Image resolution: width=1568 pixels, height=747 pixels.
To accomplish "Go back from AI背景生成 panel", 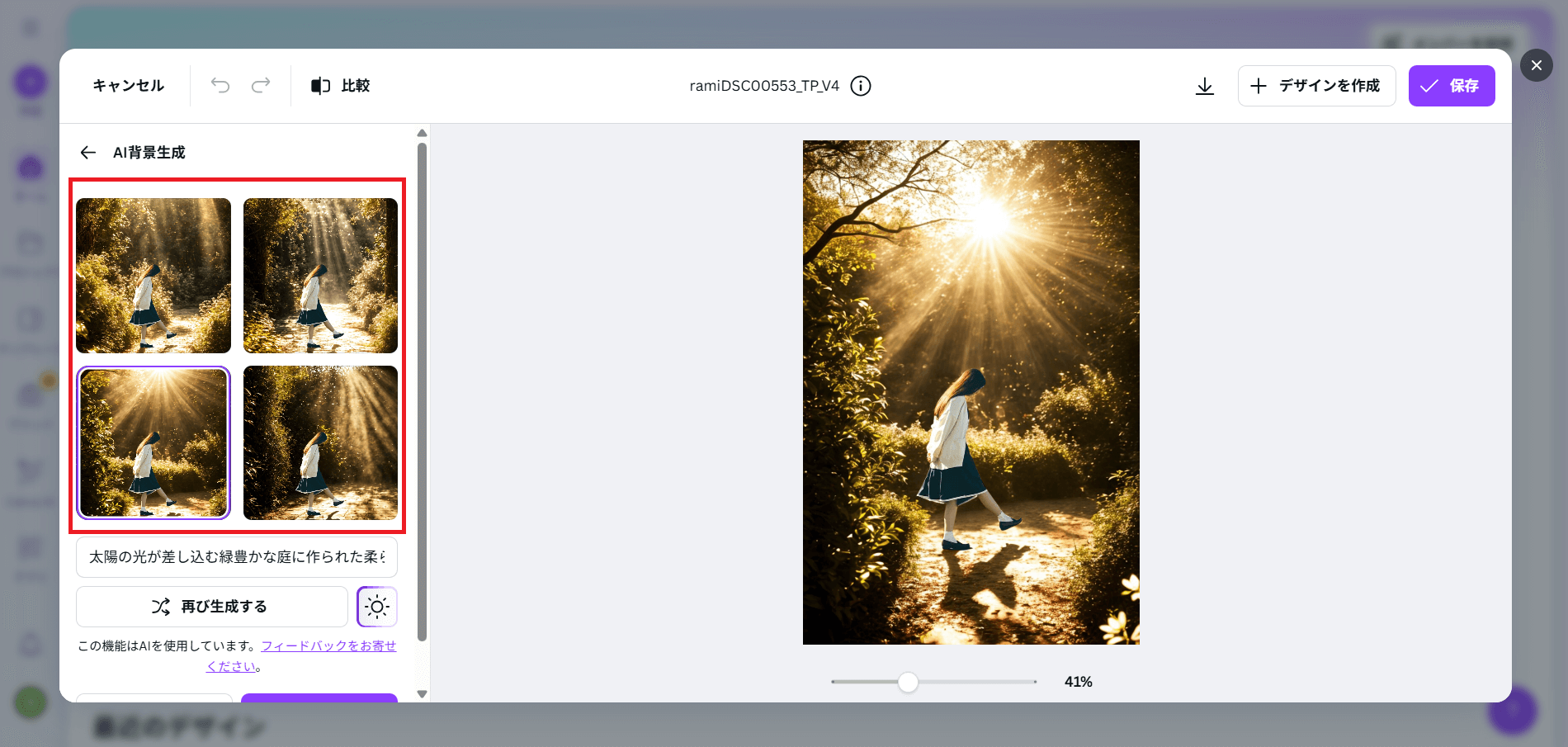I will (88, 153).
